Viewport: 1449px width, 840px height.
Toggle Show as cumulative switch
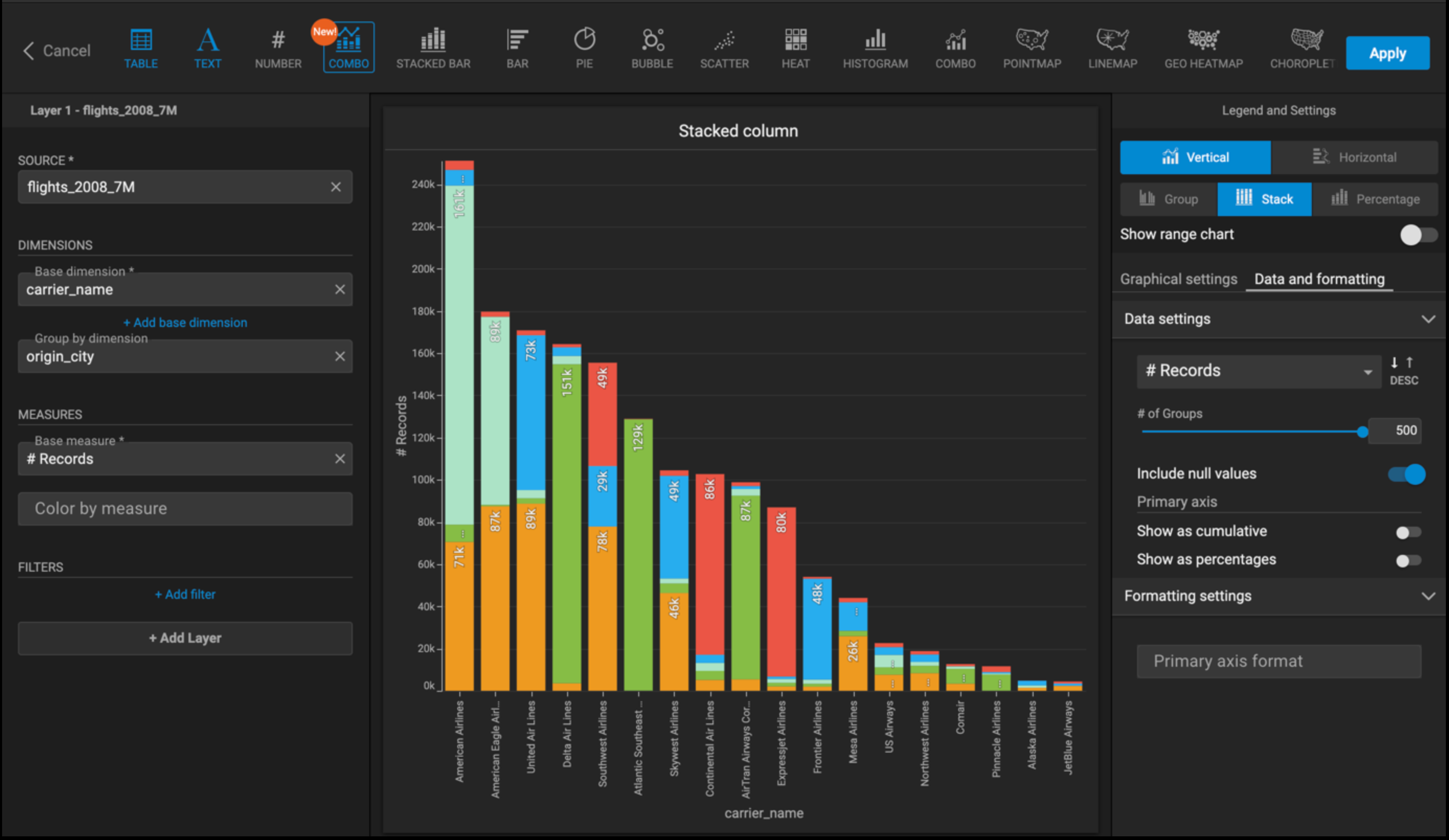(x=1408, y=532)
